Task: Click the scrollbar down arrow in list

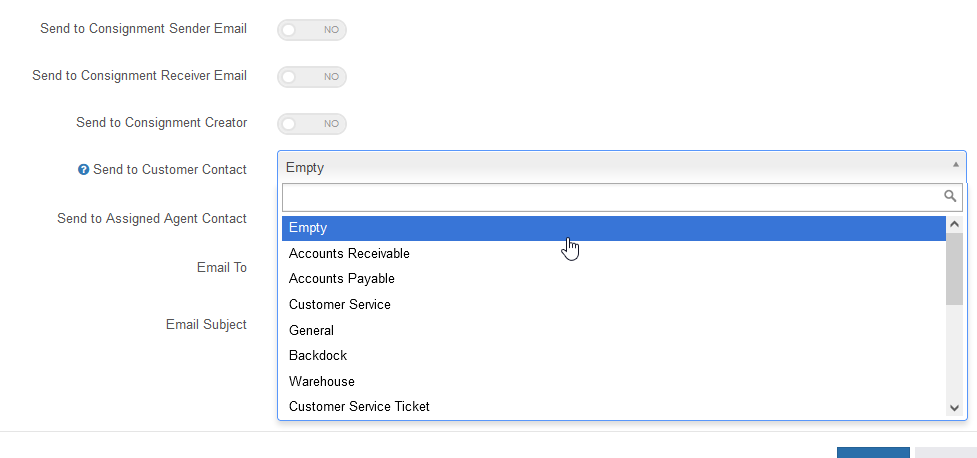Action: tap(955, 408)
